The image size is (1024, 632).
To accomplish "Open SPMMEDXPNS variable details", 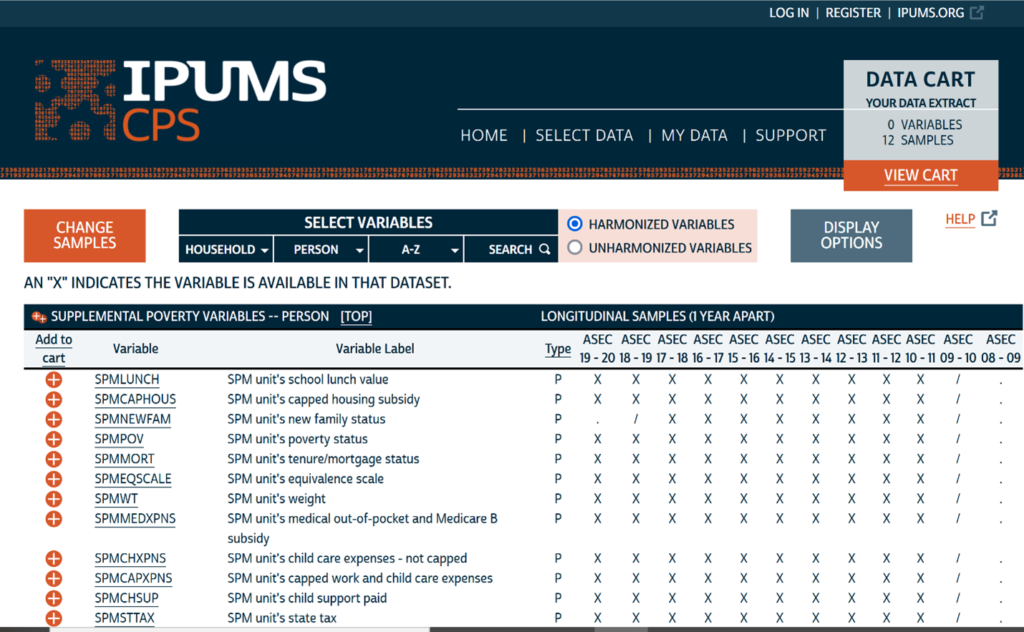I will (x=135, y=519).
